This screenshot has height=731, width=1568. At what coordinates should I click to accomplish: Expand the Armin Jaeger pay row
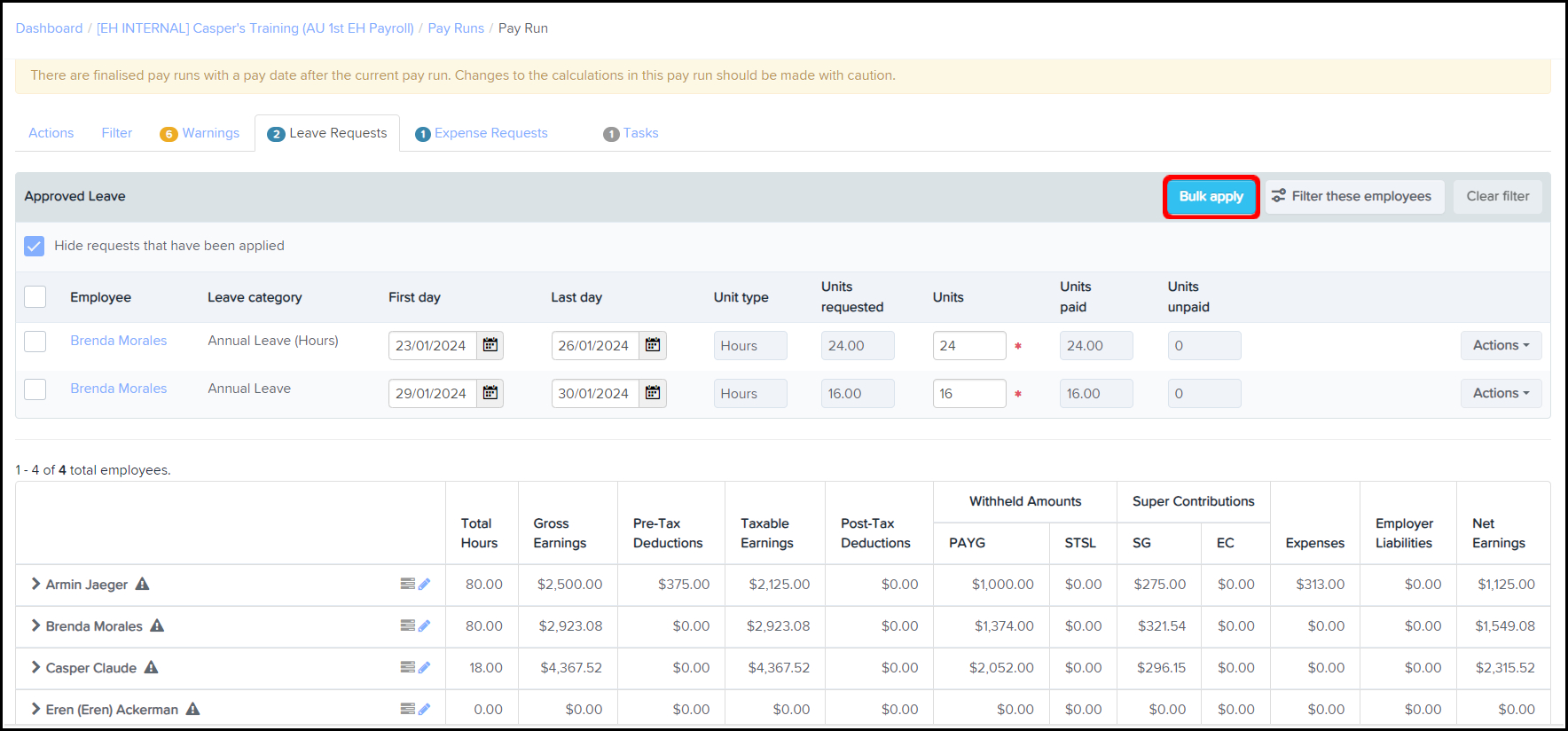pyautogui.click(x=35, y=584)
